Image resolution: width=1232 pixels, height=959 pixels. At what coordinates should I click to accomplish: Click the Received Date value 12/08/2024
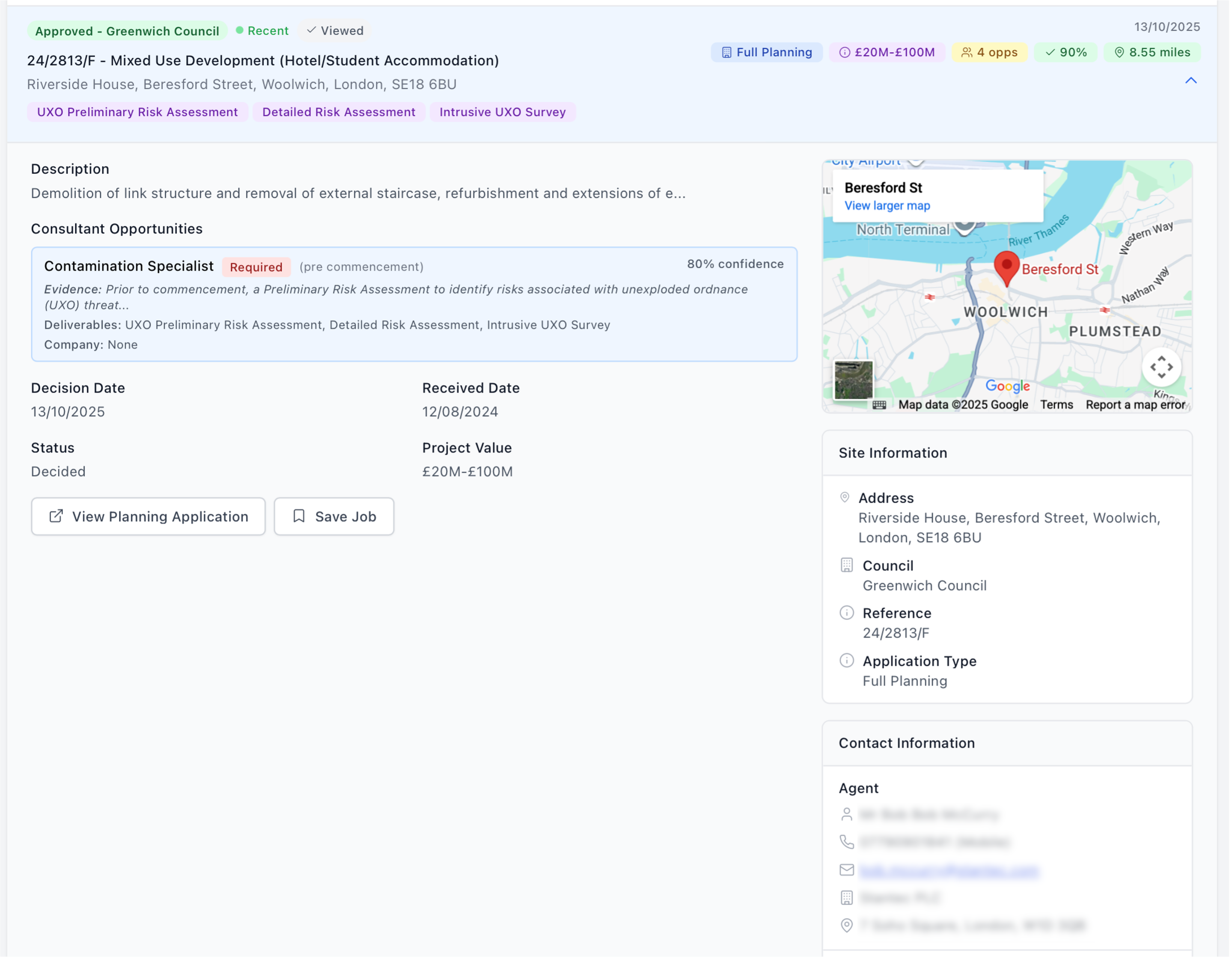point(461,412)
